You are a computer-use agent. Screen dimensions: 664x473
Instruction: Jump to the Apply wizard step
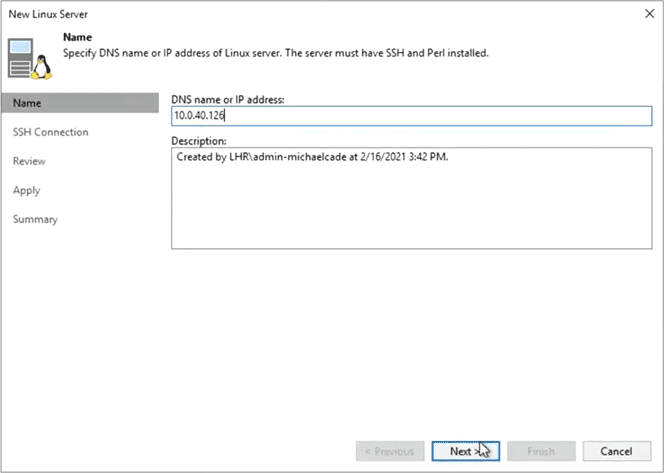tap(26, 190)
